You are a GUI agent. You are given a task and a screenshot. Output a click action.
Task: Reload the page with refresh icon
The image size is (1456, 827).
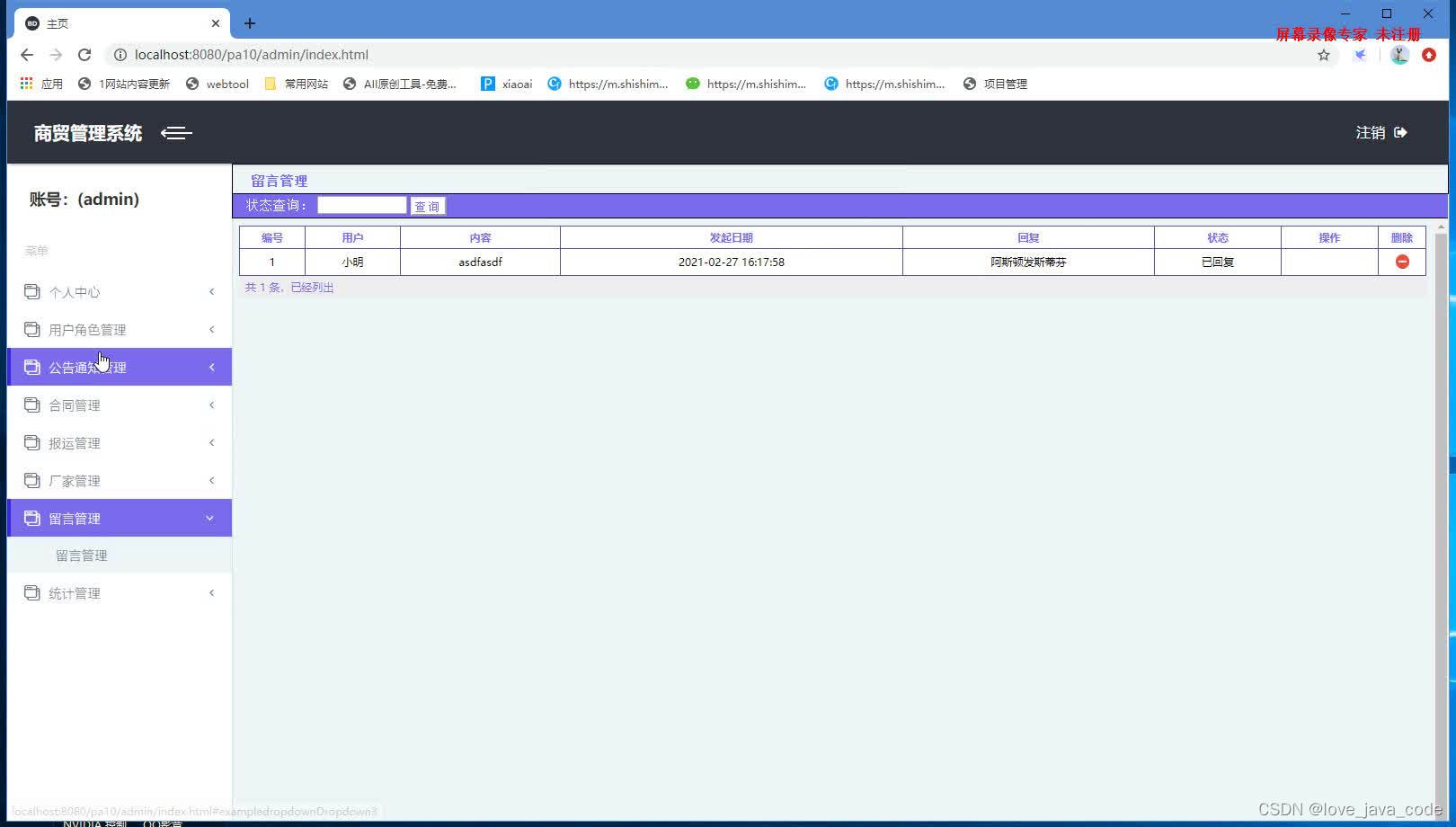click(x=84, y=55)
